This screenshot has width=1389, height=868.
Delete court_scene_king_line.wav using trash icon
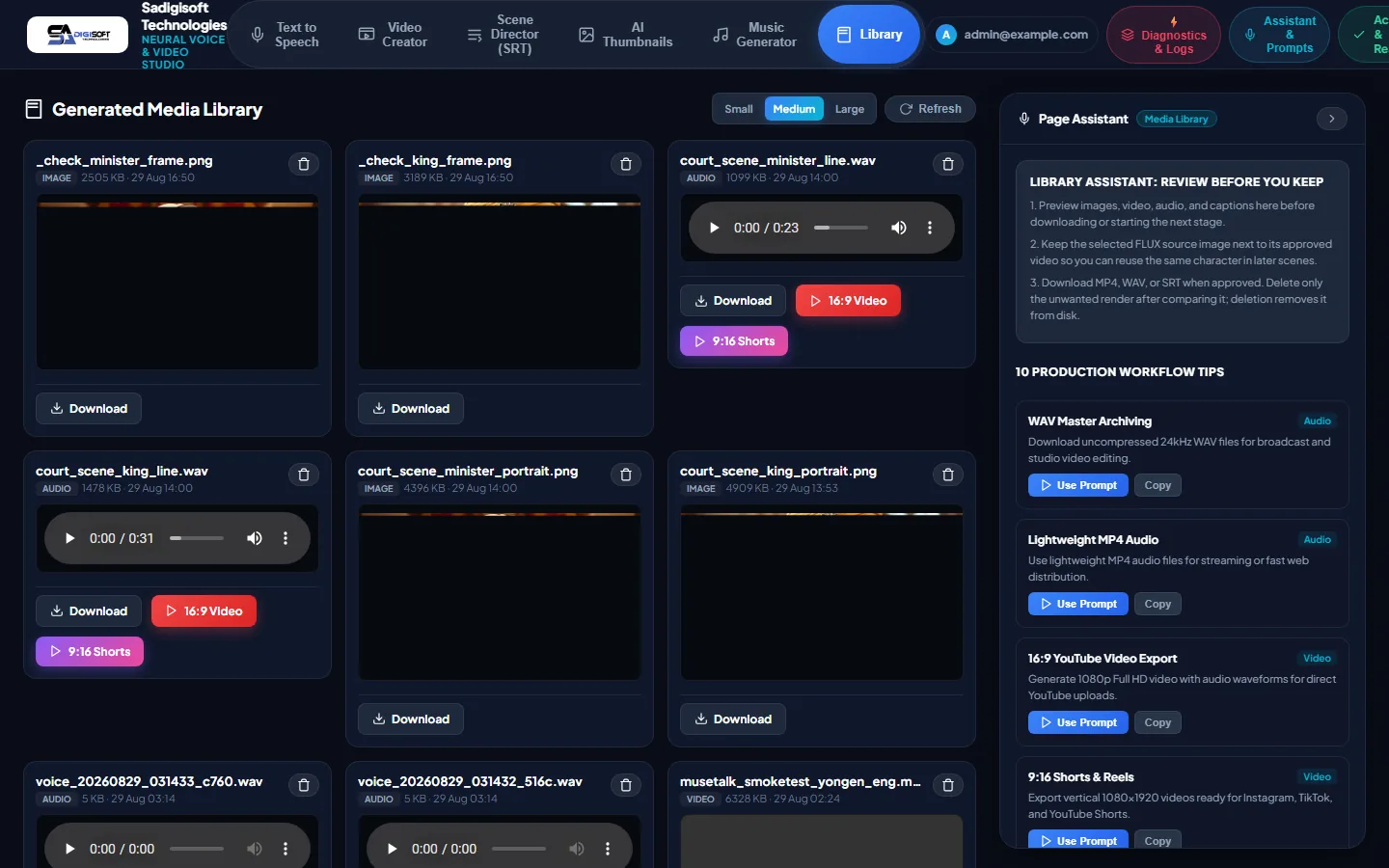pyautogui.click(x=304, y=475)
